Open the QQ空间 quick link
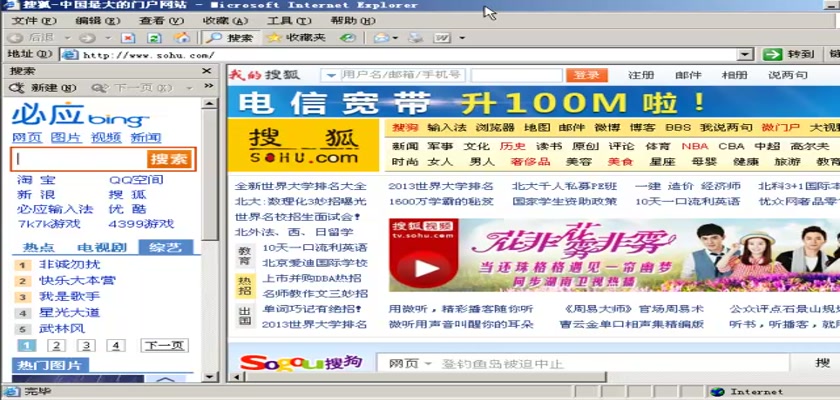Screen dimensions: 840x400 point(137,180)
